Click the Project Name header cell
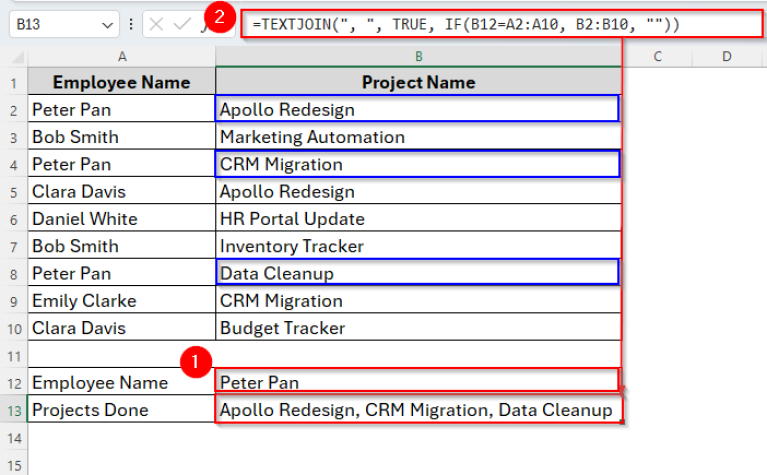The image size is (767, 475). tap(418, 82)
